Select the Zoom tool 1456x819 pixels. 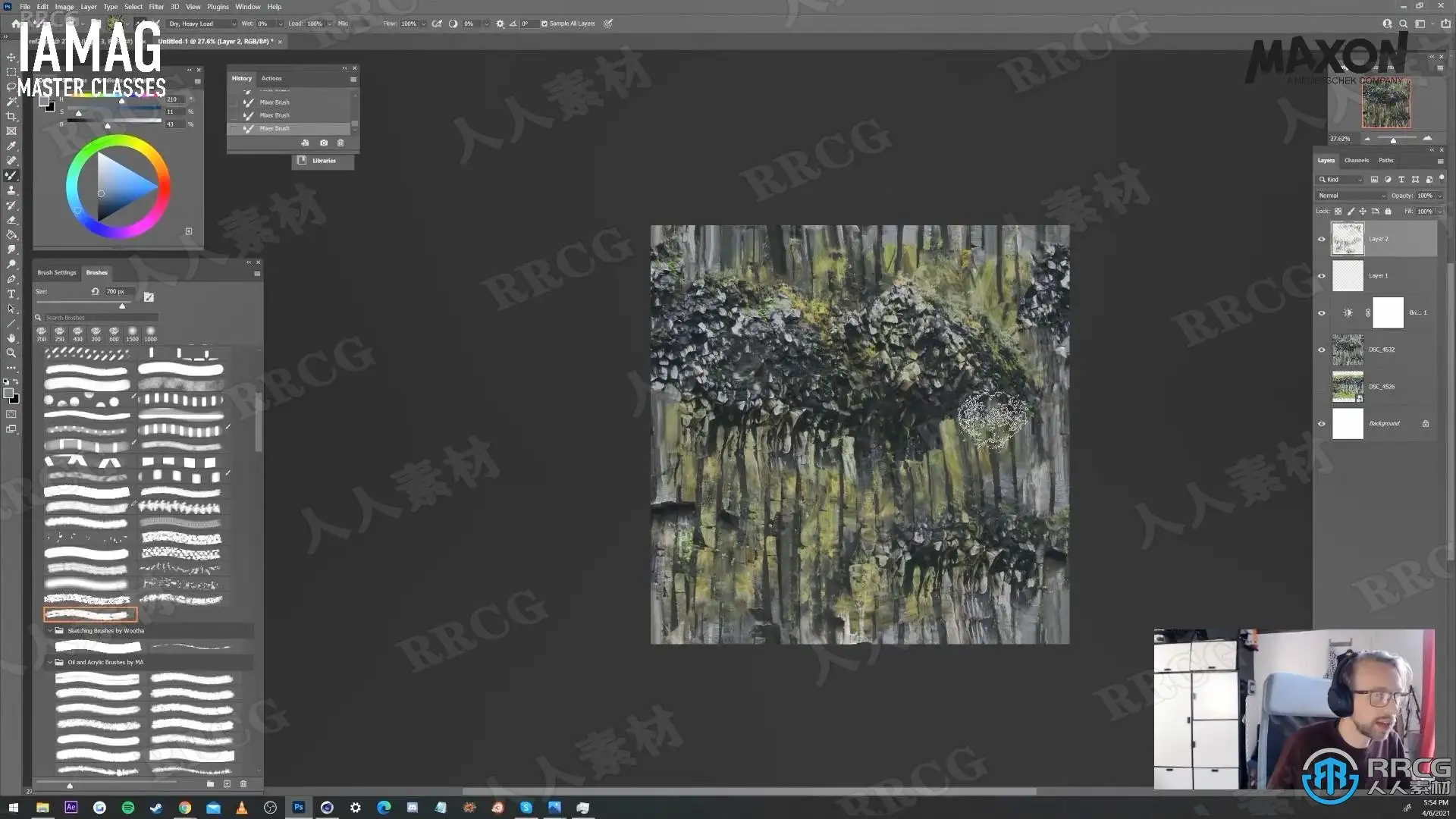tap(11, 353)
